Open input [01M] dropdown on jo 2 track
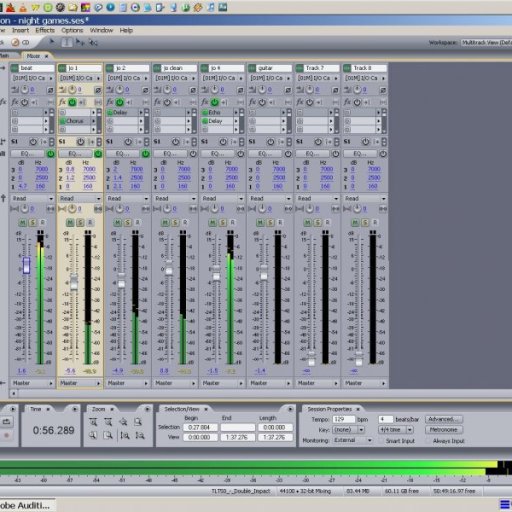Viewport: 512px width, 512px height. [x=127, y=78]
